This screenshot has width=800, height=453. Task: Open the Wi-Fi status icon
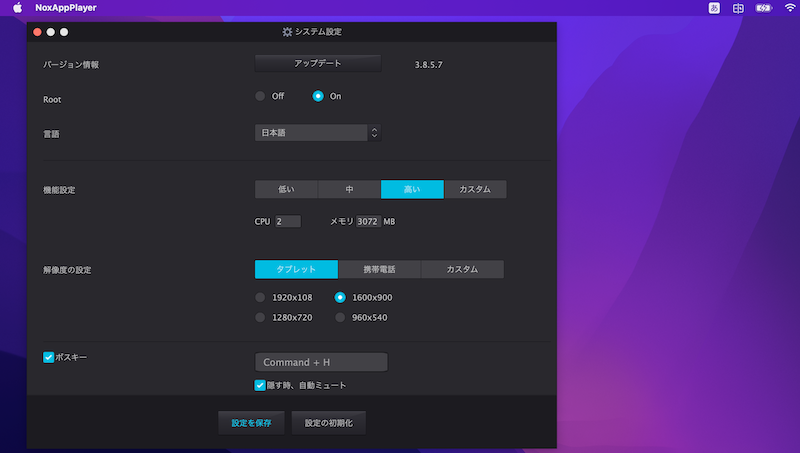tap(790, 8)
